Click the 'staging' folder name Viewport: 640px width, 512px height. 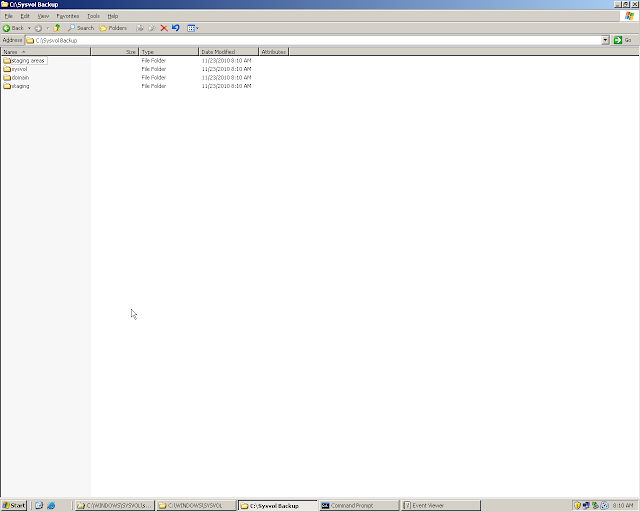coord(20,86)
